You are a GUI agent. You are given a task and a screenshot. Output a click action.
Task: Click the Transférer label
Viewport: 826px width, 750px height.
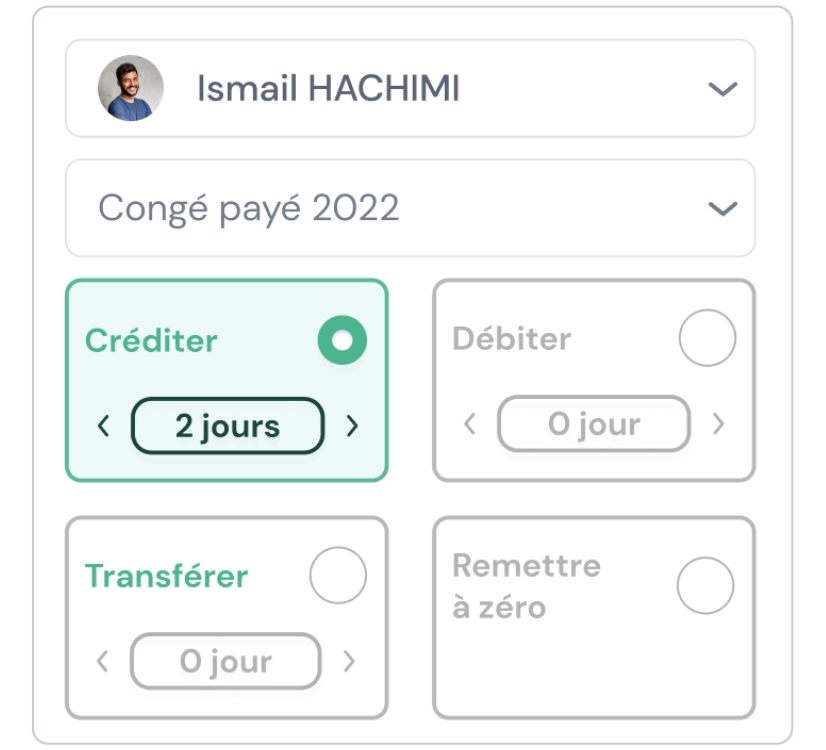pos(166,576)
